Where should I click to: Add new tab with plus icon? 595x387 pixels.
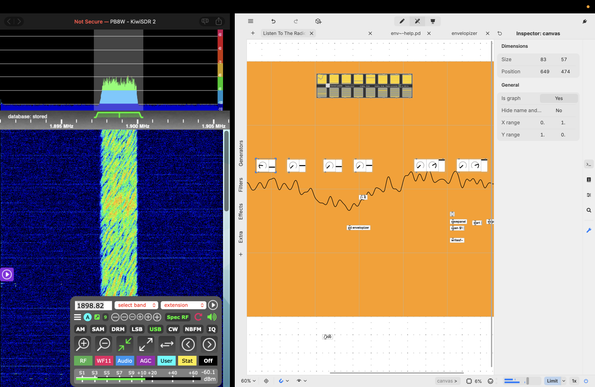tap(253, 33)
